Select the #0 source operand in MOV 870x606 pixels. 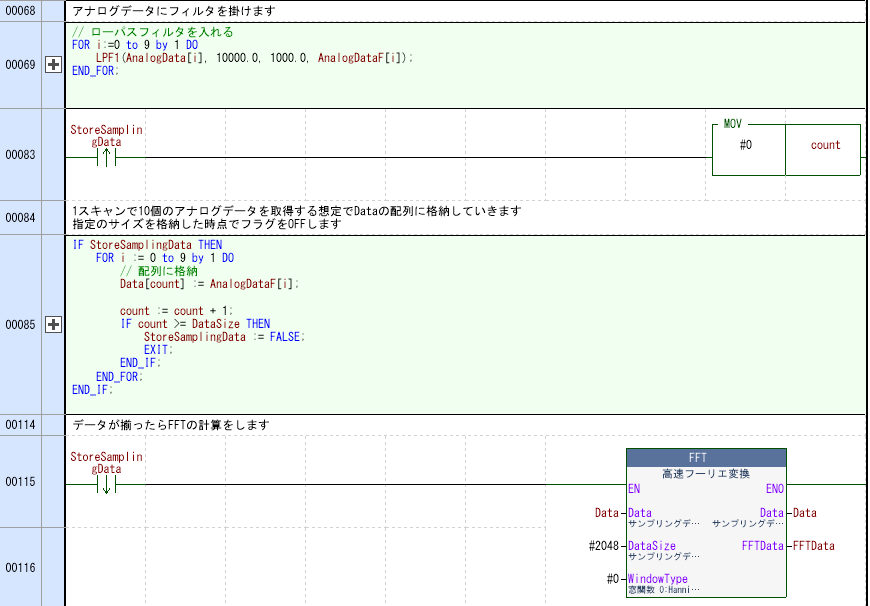coord(746,146)
